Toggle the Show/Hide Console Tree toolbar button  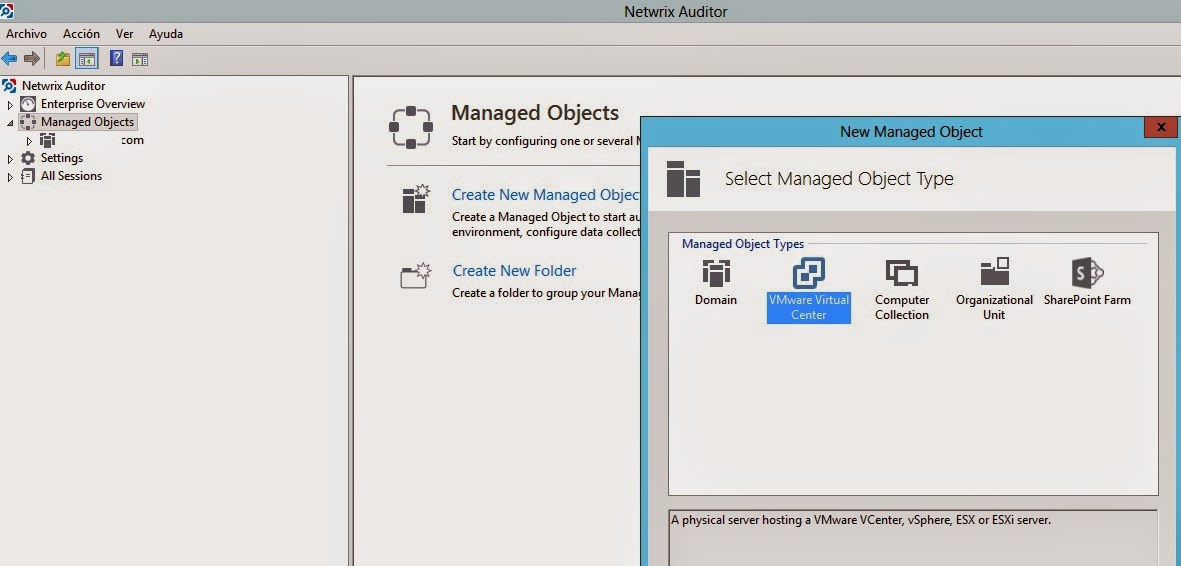[x=87, y=59]
